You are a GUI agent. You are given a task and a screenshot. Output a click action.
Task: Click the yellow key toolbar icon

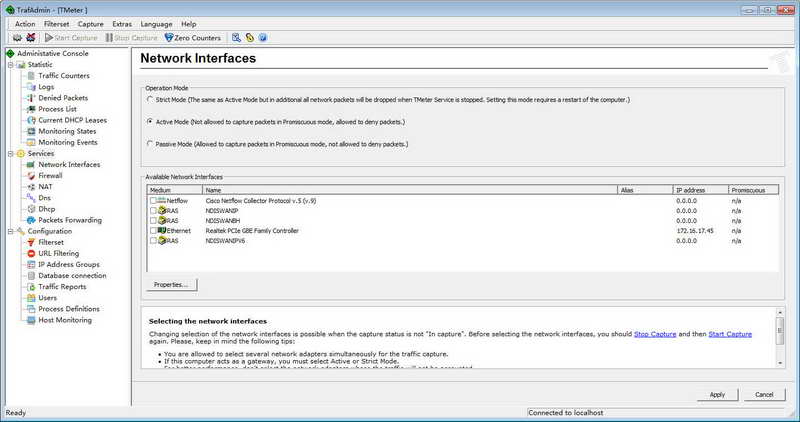point(249,38)
